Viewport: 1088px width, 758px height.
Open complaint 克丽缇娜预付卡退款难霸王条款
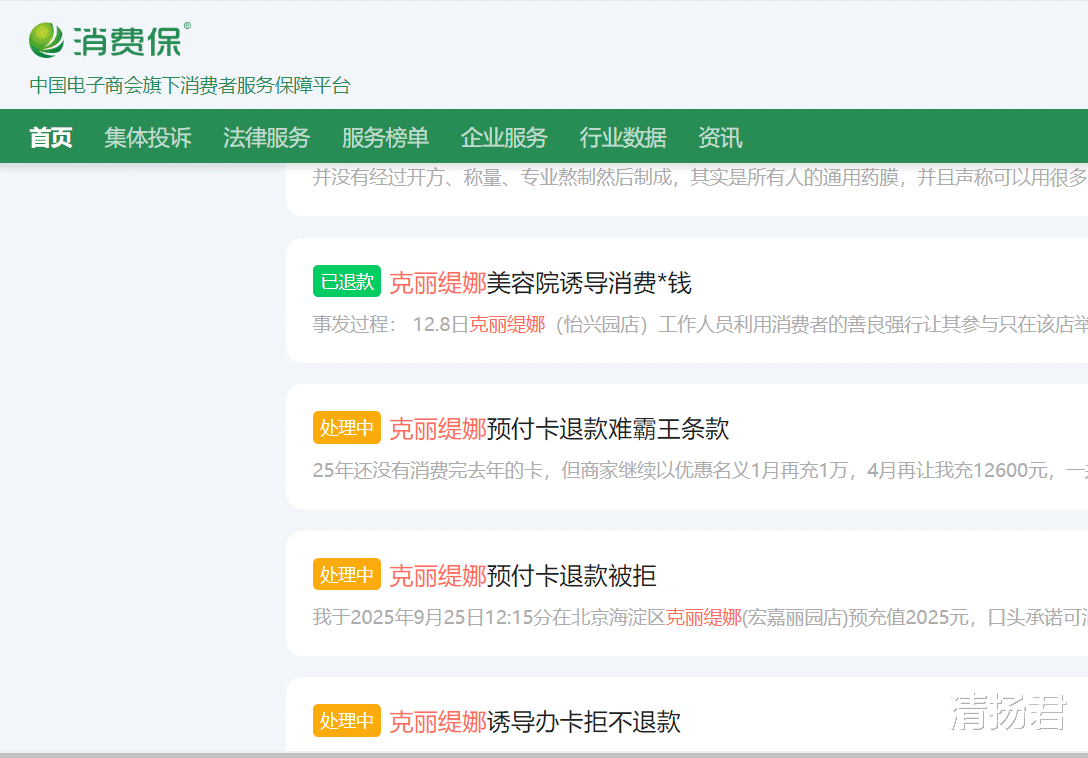point(559,429)
